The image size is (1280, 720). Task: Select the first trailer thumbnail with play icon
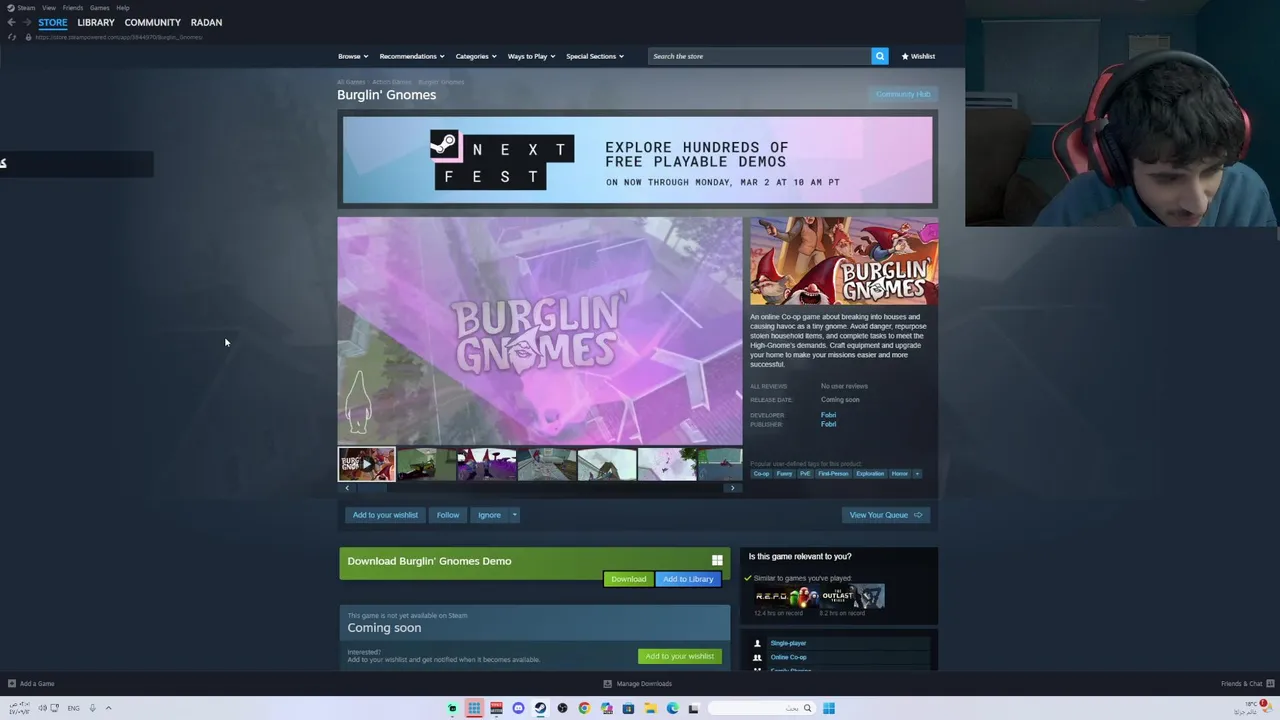click(x=366, y=464)
